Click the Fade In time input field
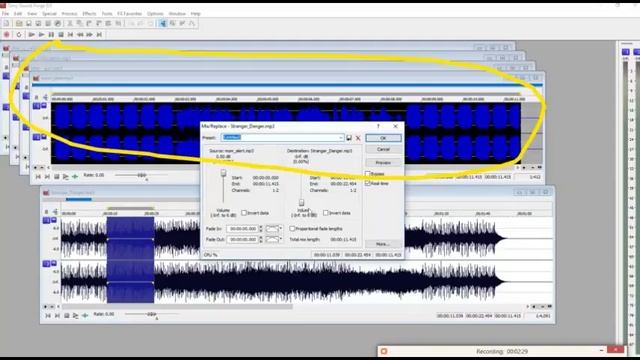The image size is (640, 360). click(242, 229)
